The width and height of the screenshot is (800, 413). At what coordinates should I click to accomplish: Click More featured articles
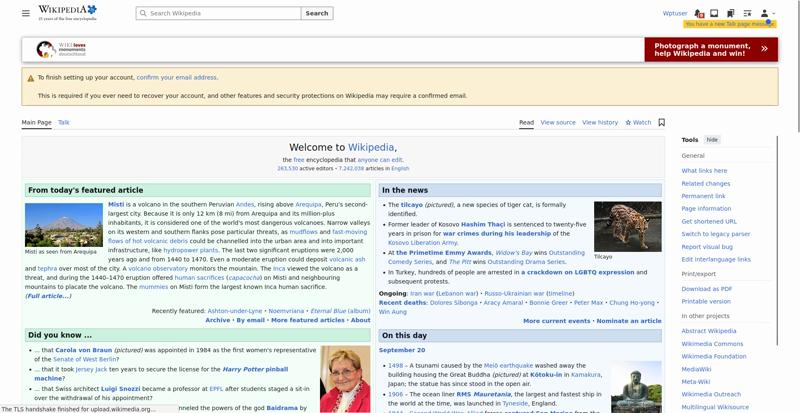click(308, 320)
